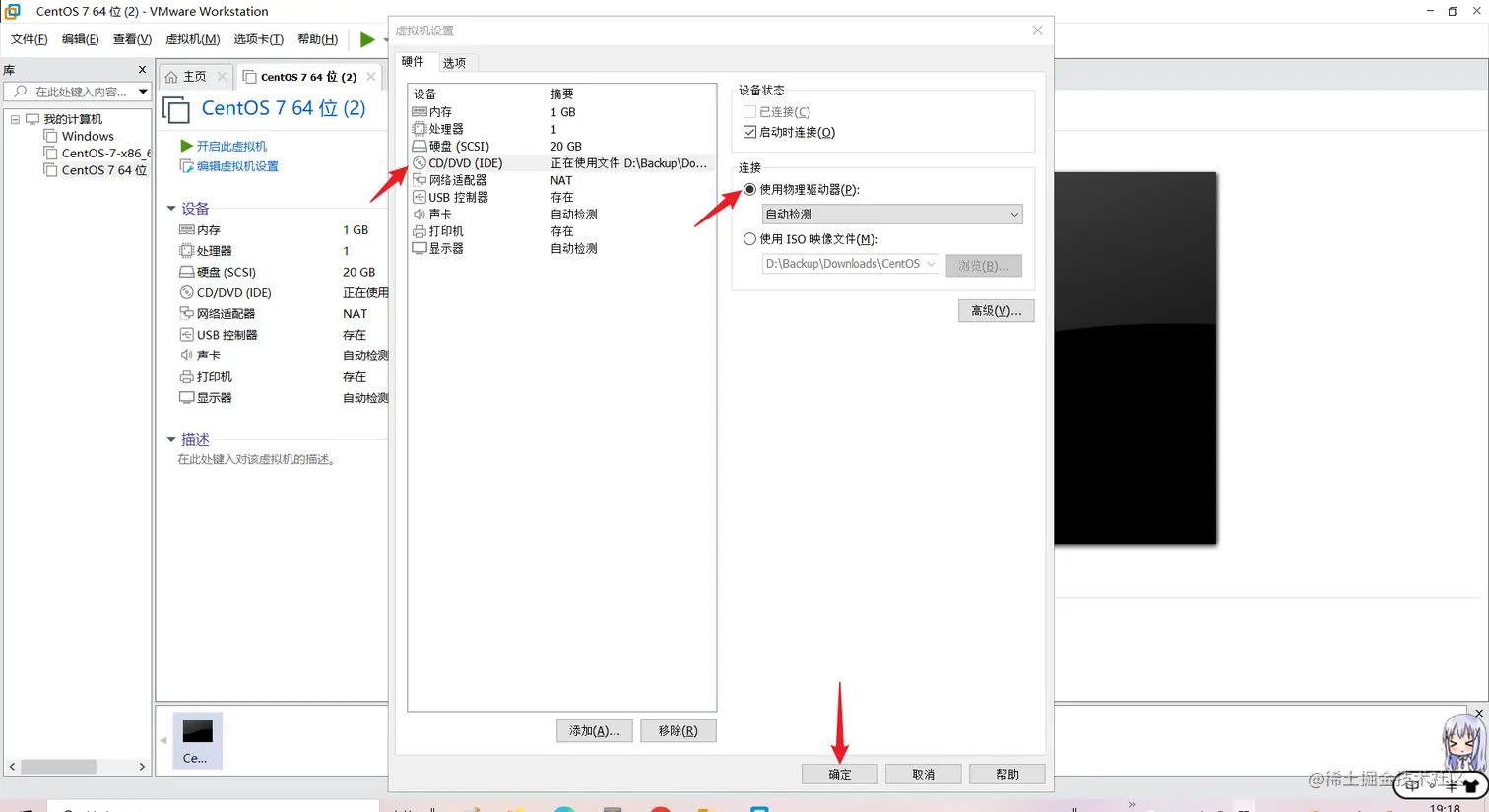Click the 高级(V)... button
This screenshot has height=812, width=1489.
point(996,311)
